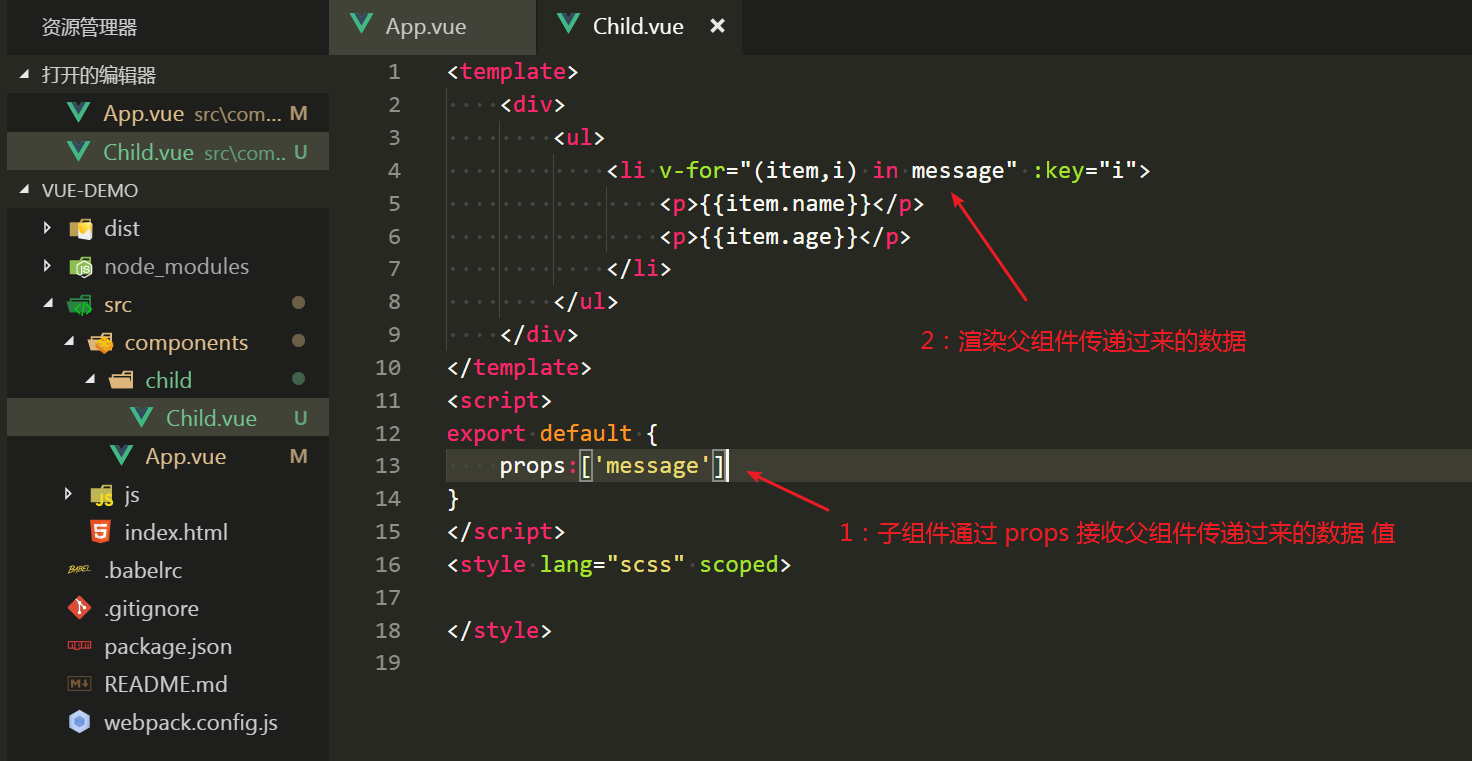This screenshot has width=1472, height=761.
Task: Open the .babelrc file
Action: point(168,570)
